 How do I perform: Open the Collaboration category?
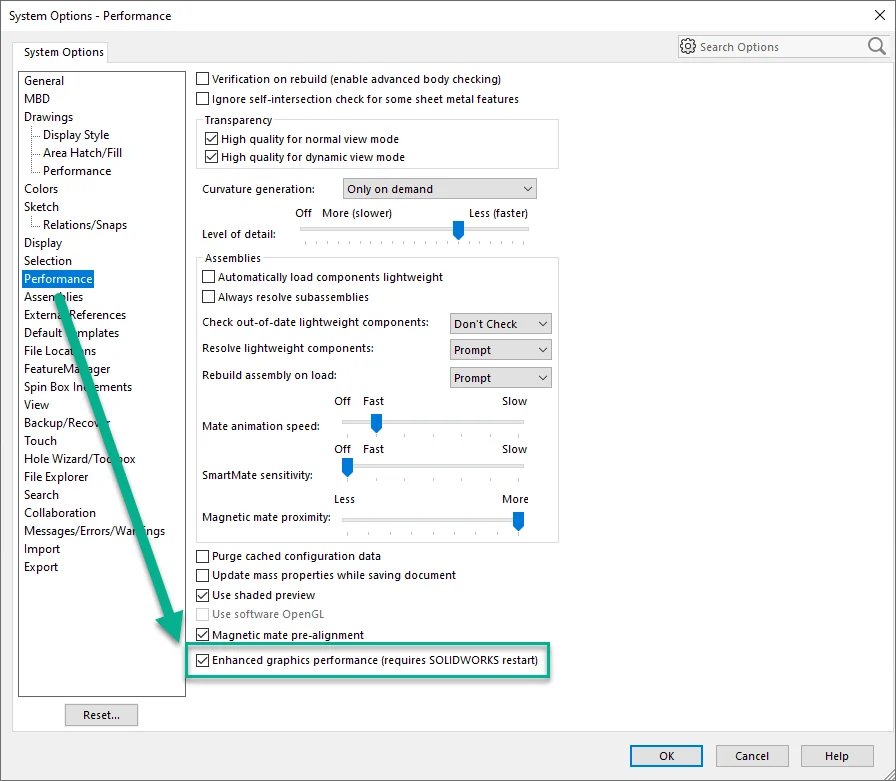pyautogui.click(x=60, y=512)
